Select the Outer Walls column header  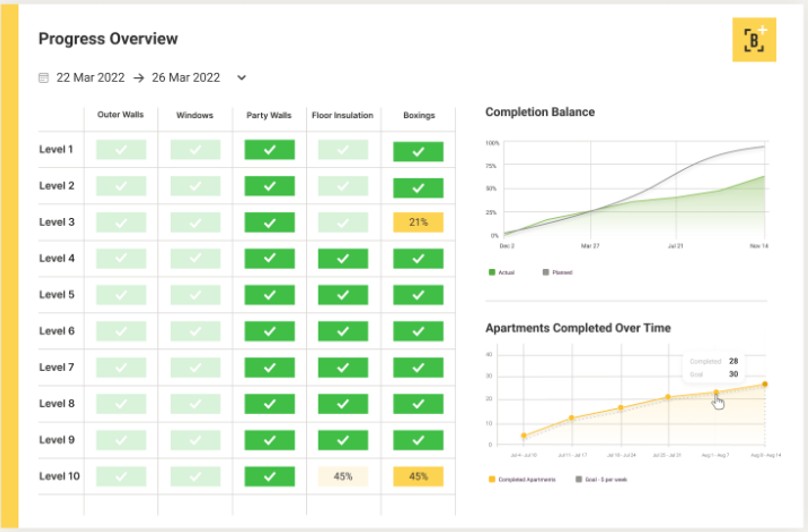tap(120, 115)
